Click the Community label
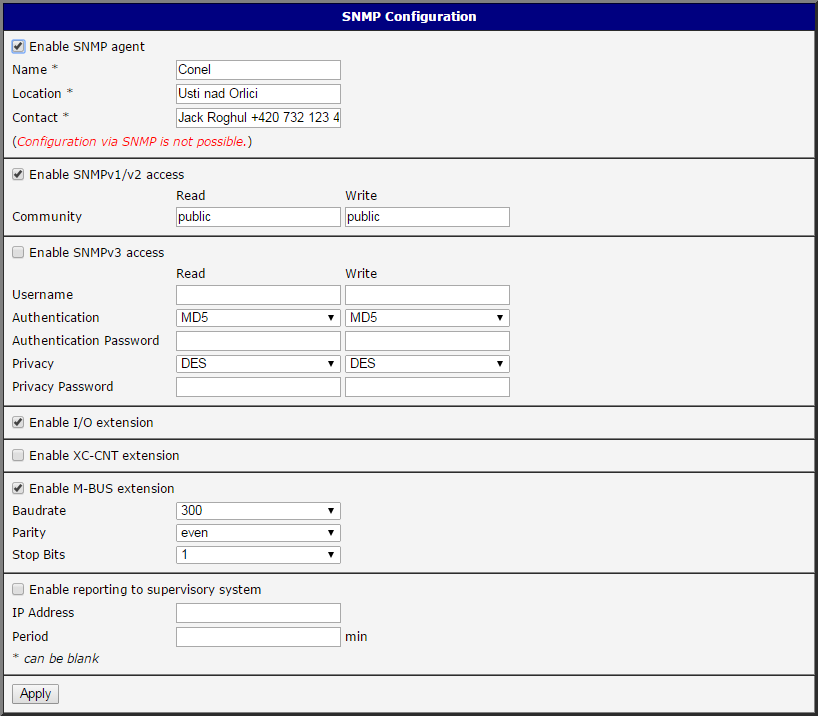This screenshot has width=818, height=716. click(47, 217)
